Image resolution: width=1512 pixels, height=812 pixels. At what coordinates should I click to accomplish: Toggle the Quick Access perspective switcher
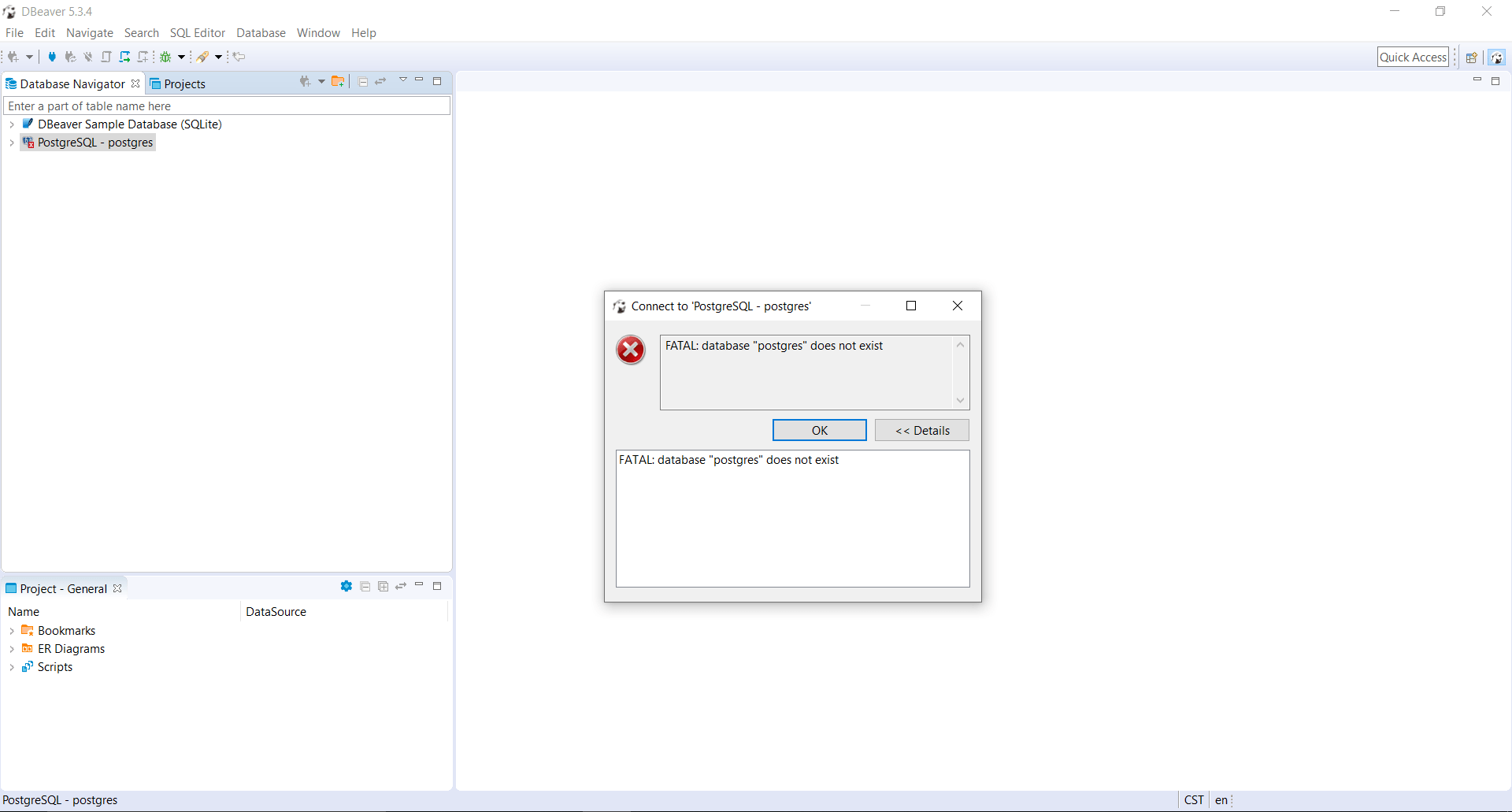[1413, 57]
